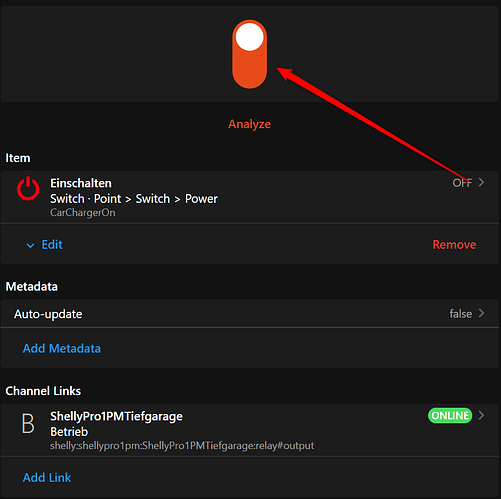This screenshot has height=499, width=501.
Task: Open item details via chevron next to OFF
Action: point(481,182)
